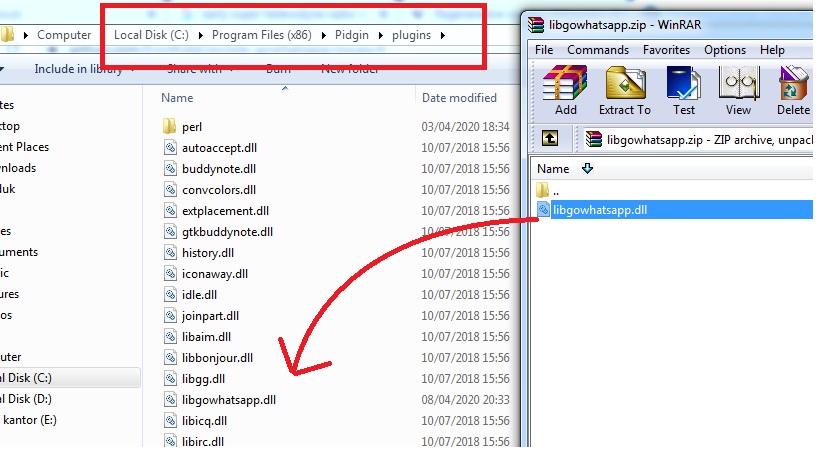Sort Explorer files by Name column

coord(177,98)
